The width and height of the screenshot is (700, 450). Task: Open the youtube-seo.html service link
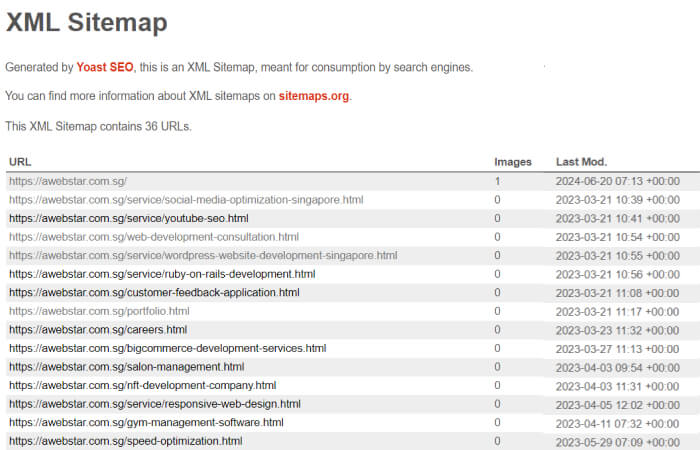click(x=129, y=218)
